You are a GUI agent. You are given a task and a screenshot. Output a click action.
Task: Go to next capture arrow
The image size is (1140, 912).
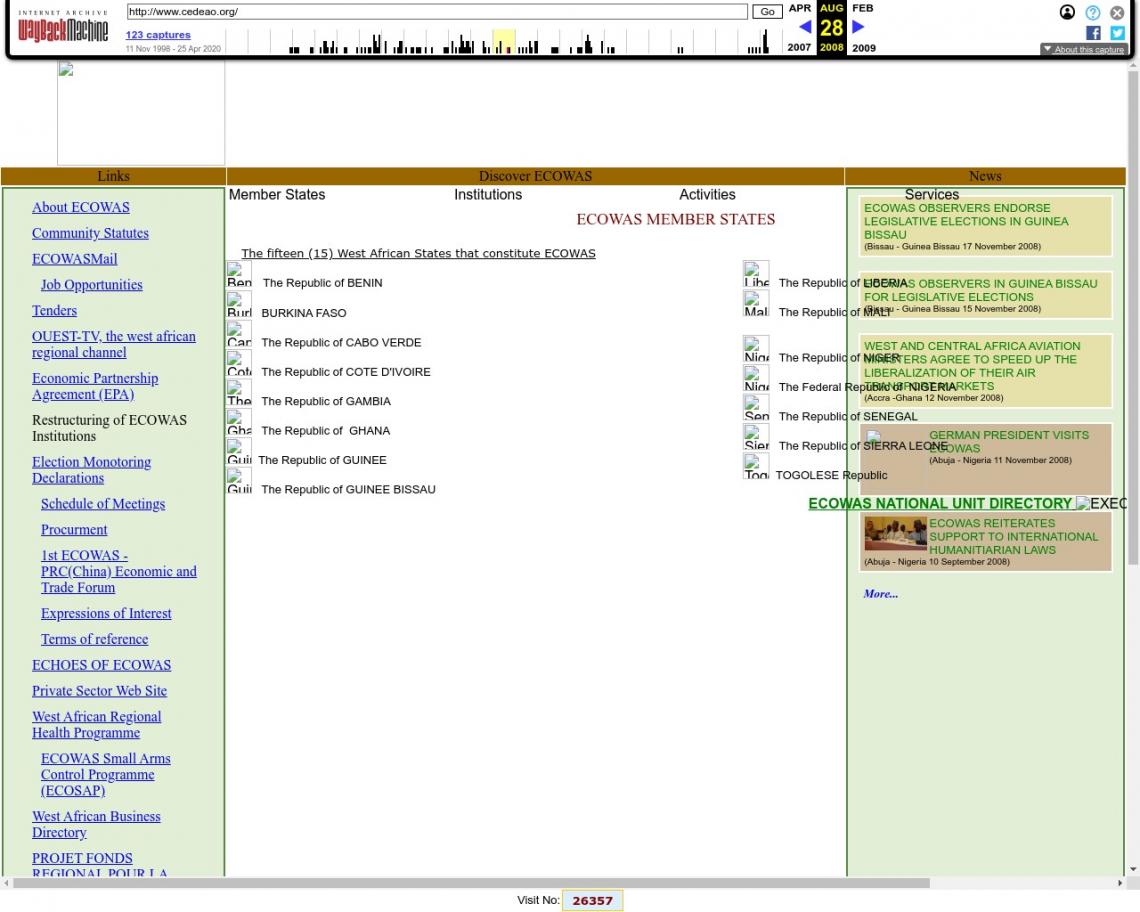858,27
